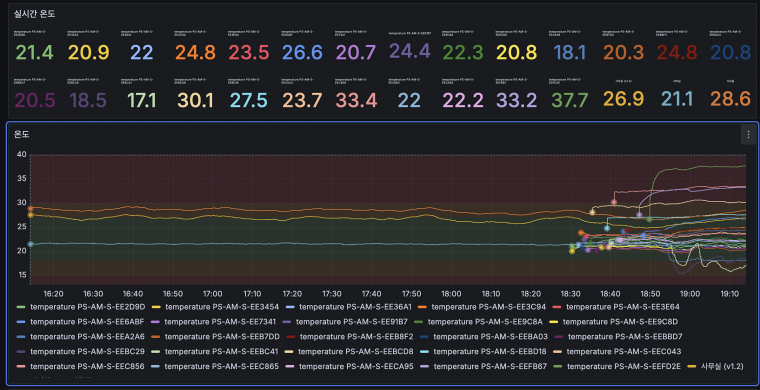Click the orange 28.6 stat value
760x390 pixels.
click(730, 98)
